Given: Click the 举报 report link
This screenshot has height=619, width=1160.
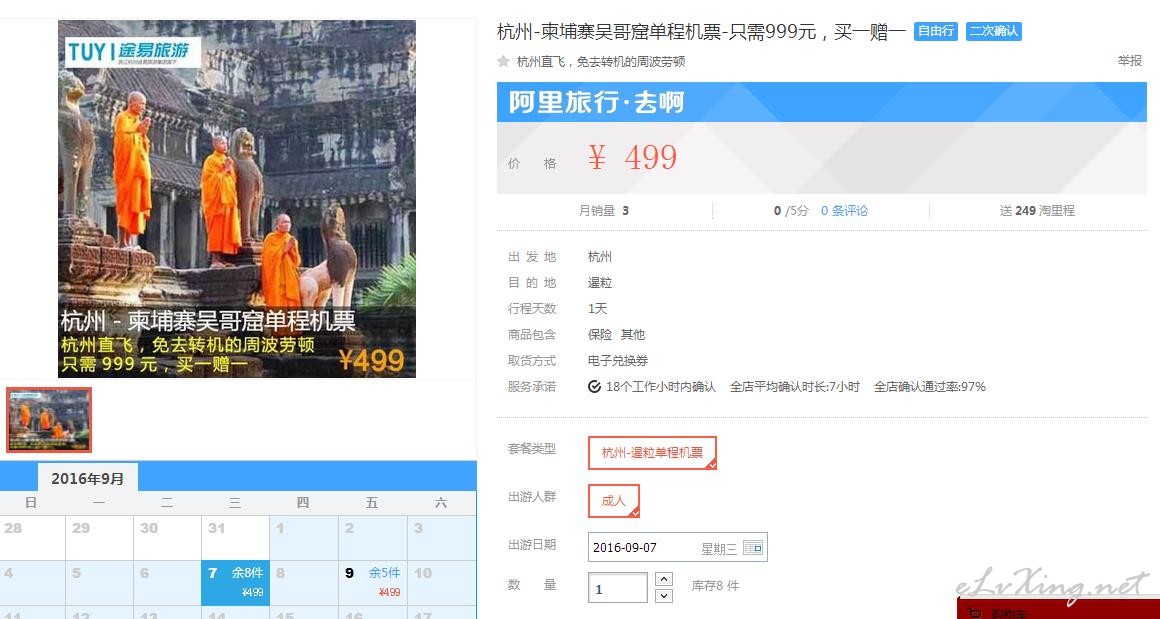Looking at the screenshot, I should [1130, 61].
